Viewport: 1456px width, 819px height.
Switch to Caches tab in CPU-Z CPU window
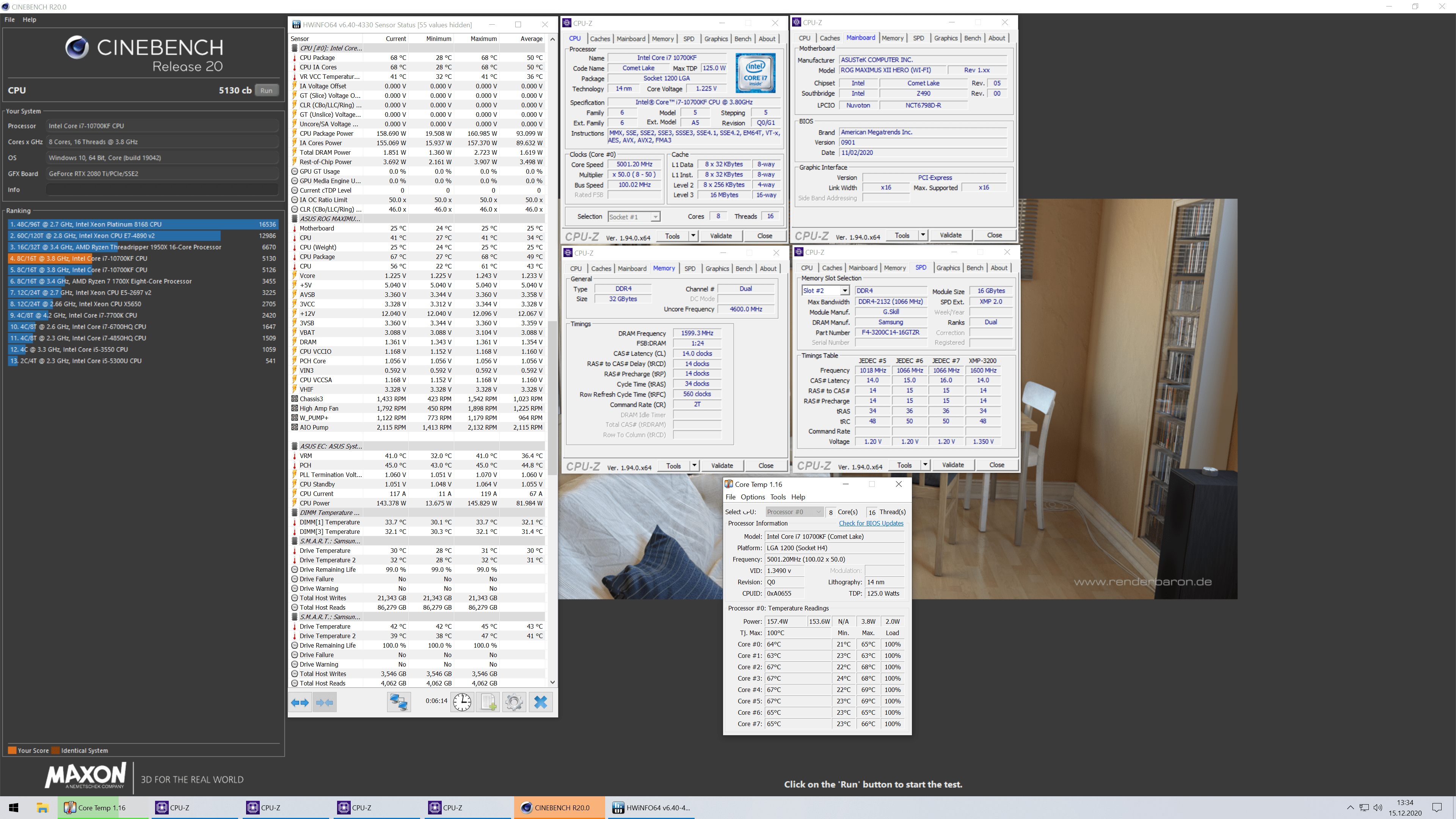point(600,39)
